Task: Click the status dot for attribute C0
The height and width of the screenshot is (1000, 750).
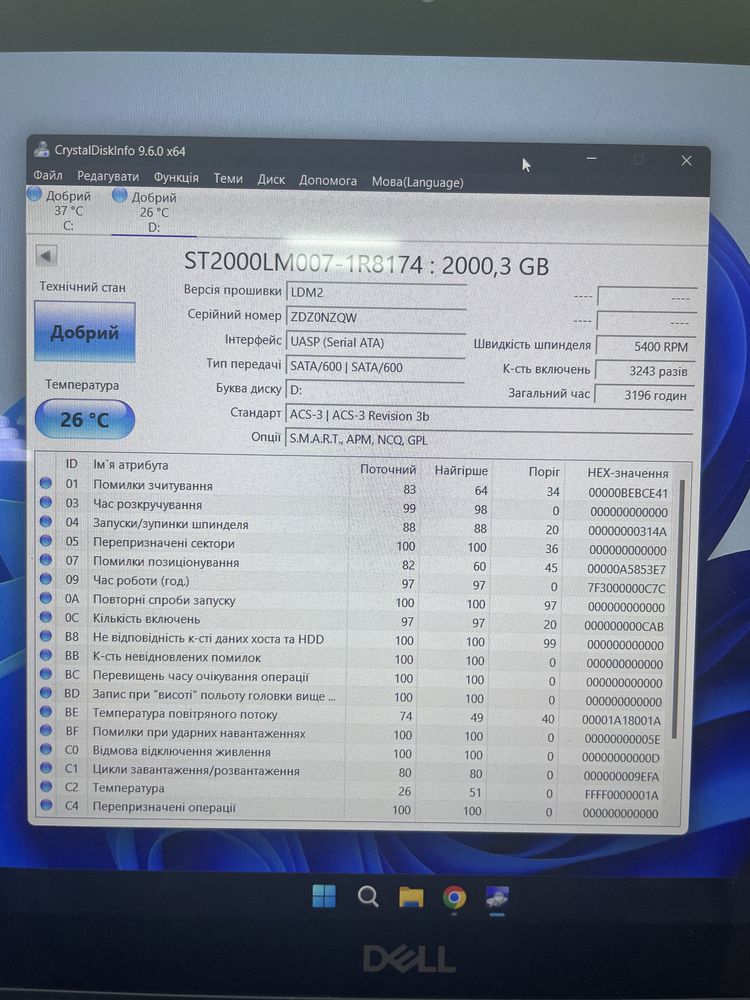Action: coord(45,749)
